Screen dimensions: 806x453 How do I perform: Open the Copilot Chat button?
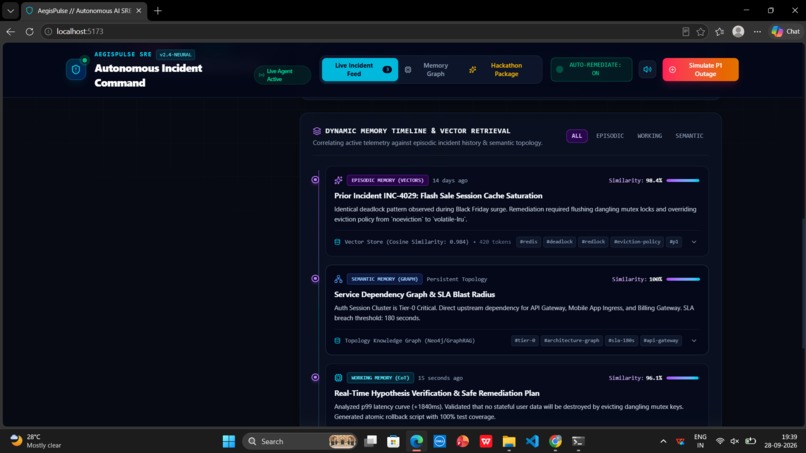785,31
